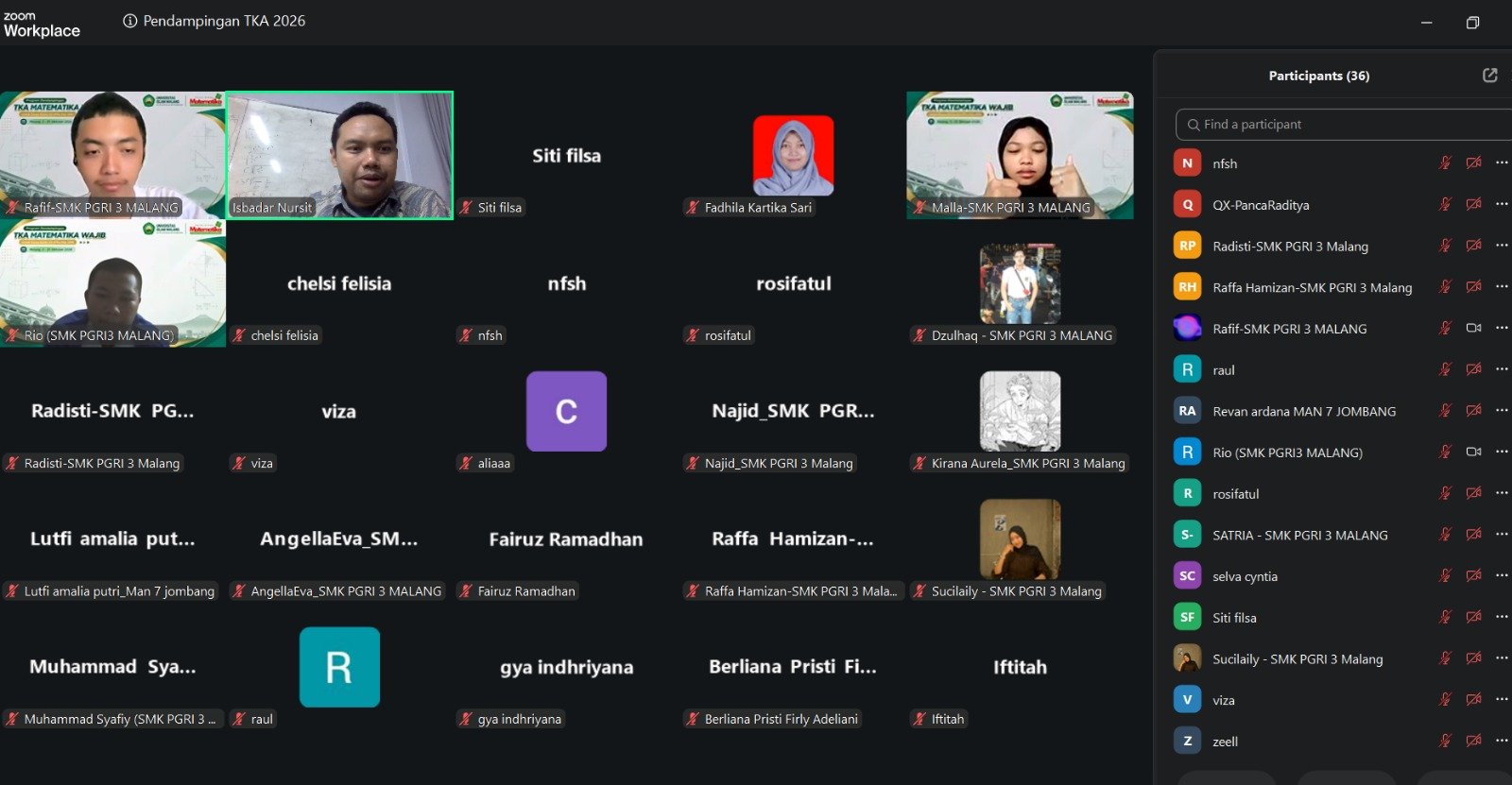
Task: Click the purple C avatar of aliaaa
Action: (x=566, y=411)
